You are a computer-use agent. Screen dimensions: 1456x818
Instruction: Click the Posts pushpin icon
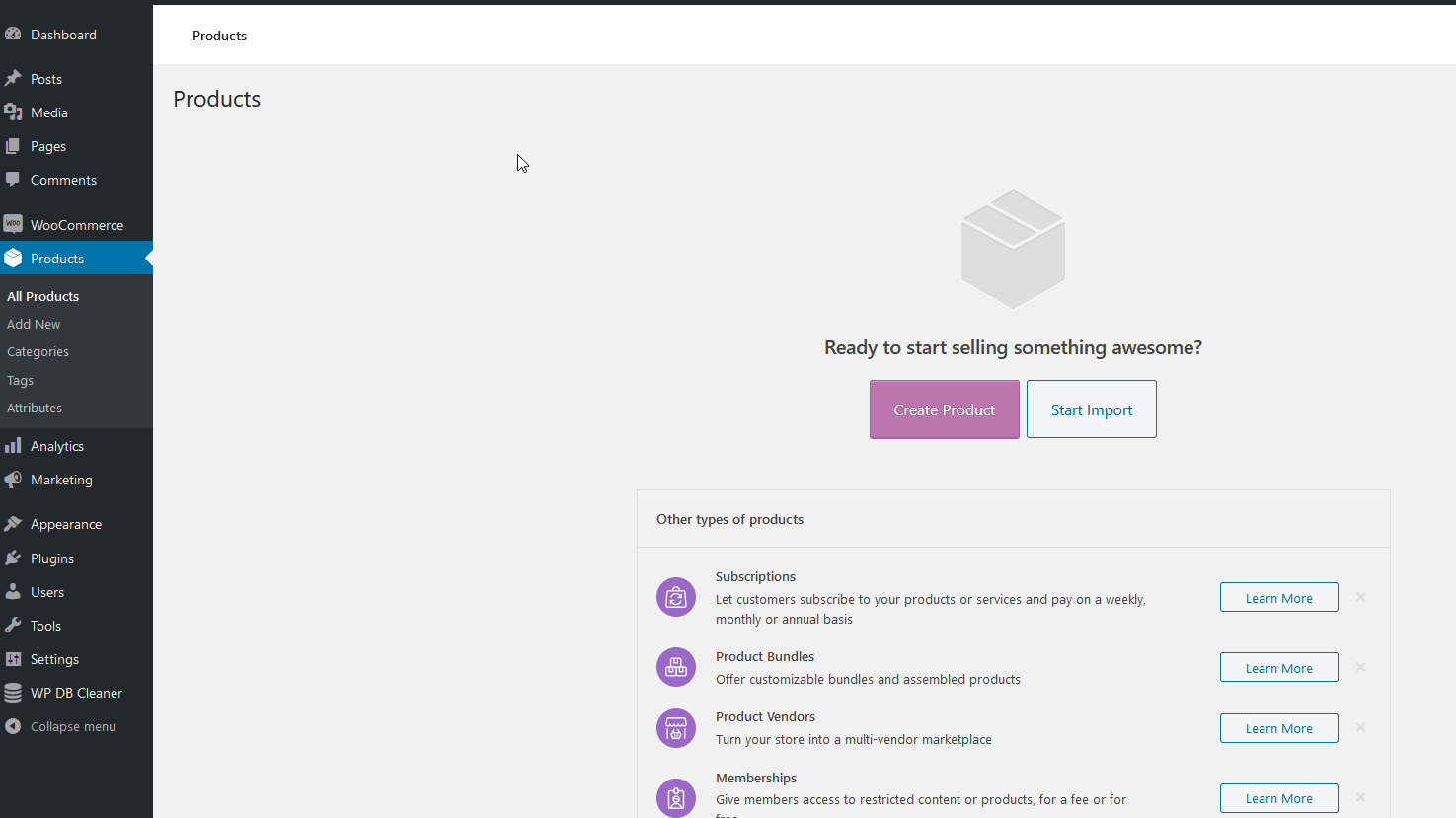pos(13,78)
